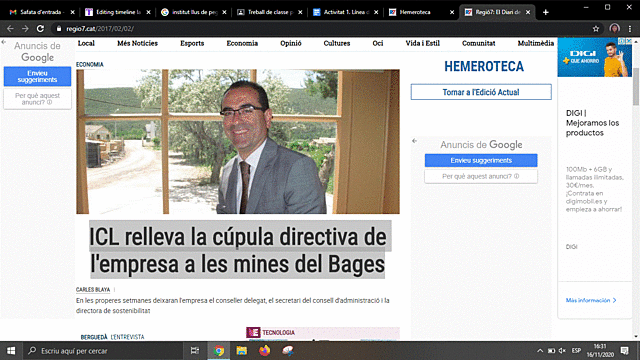Viewport: 640px width, 360px height.
Task: Open Chrome from the taskbar
Action: point(219,351)
